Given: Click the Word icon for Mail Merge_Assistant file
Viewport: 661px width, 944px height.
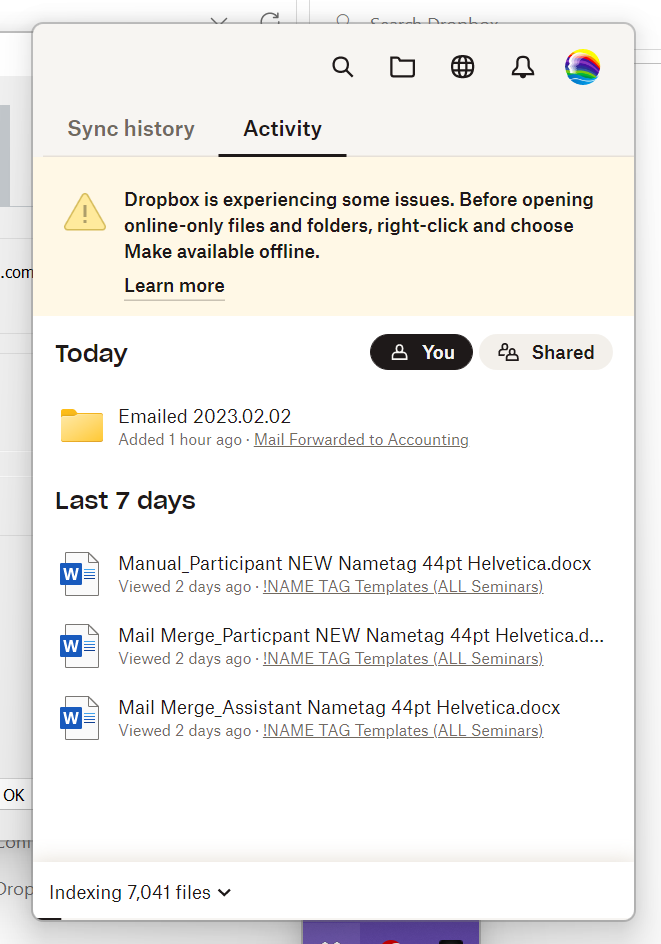Looking at the screenshot, I should click(x=80, y=717).
